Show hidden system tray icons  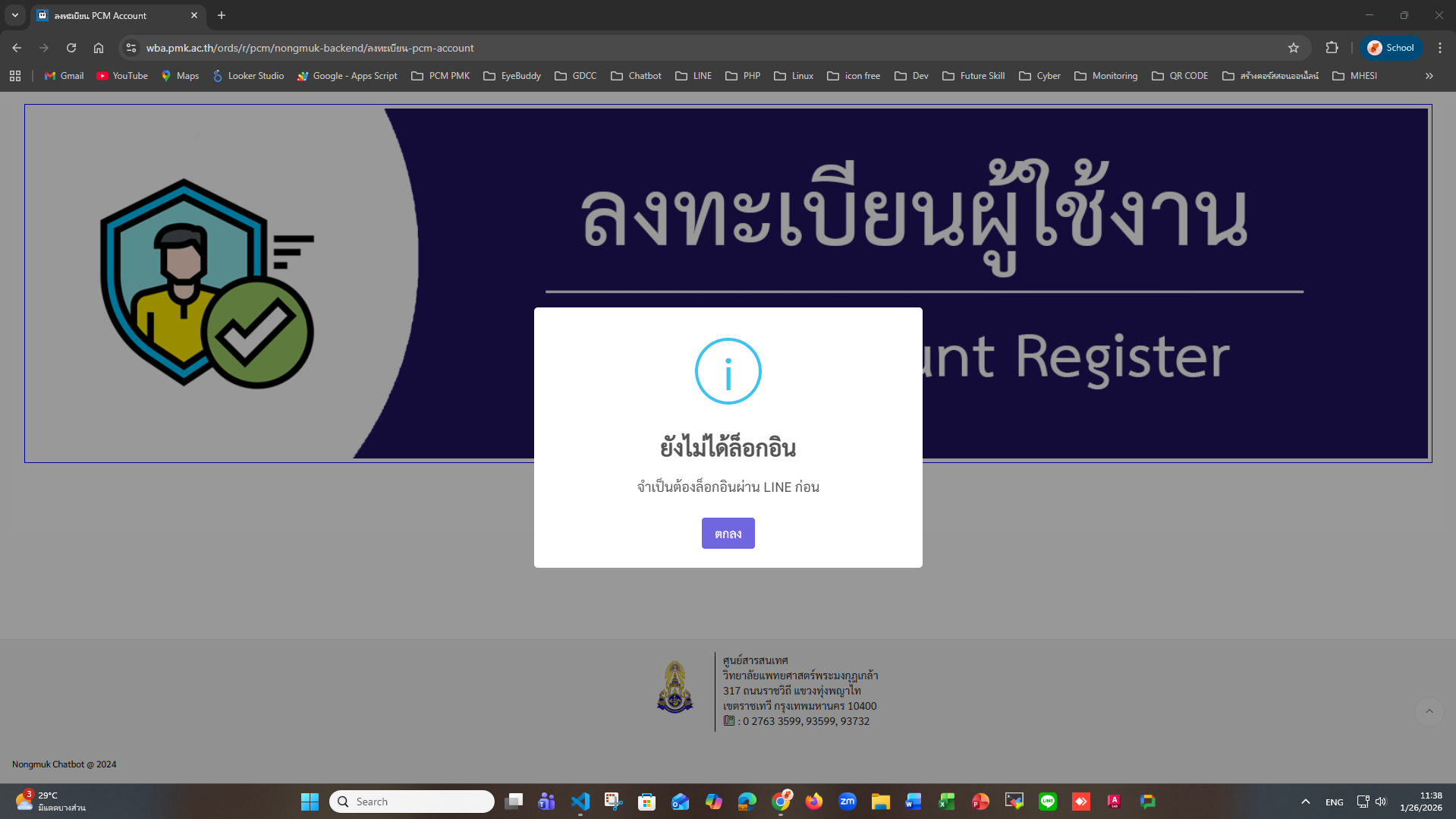(1306, 801)
